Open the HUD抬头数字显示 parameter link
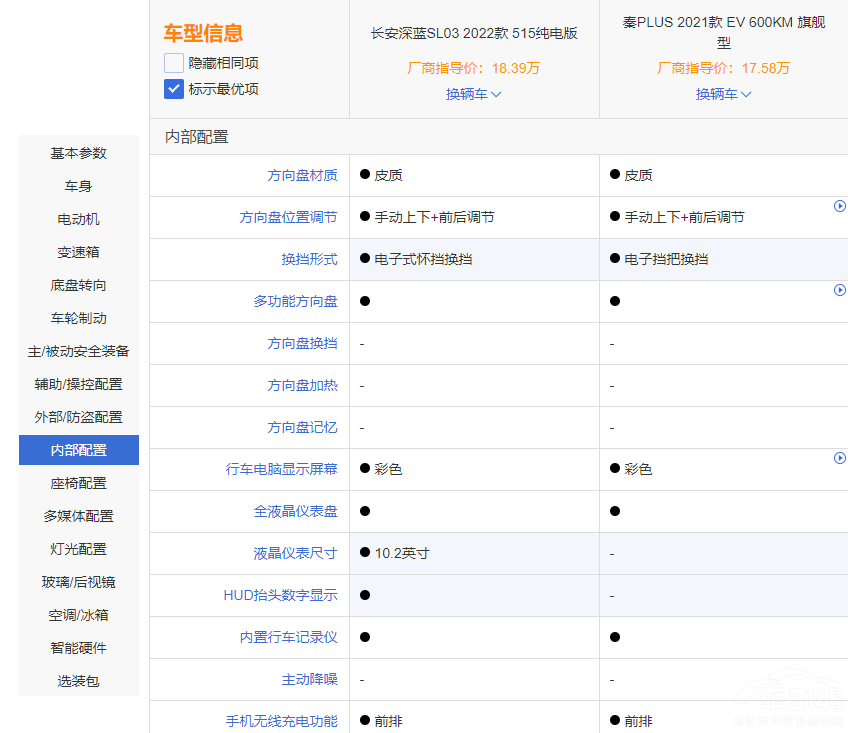 280,595
